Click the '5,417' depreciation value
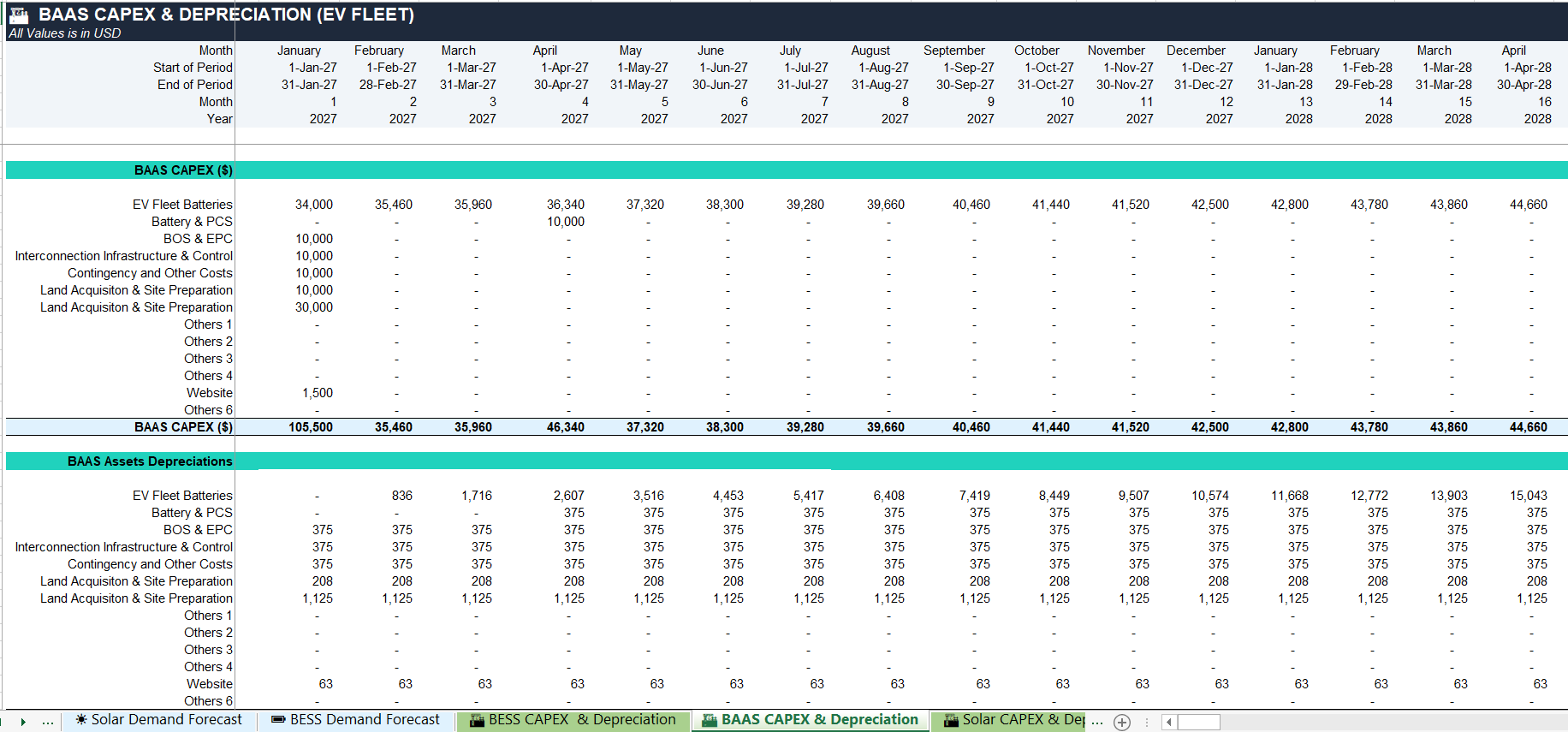The width and height of the screenshot is (1568, 732). (809, 496)
